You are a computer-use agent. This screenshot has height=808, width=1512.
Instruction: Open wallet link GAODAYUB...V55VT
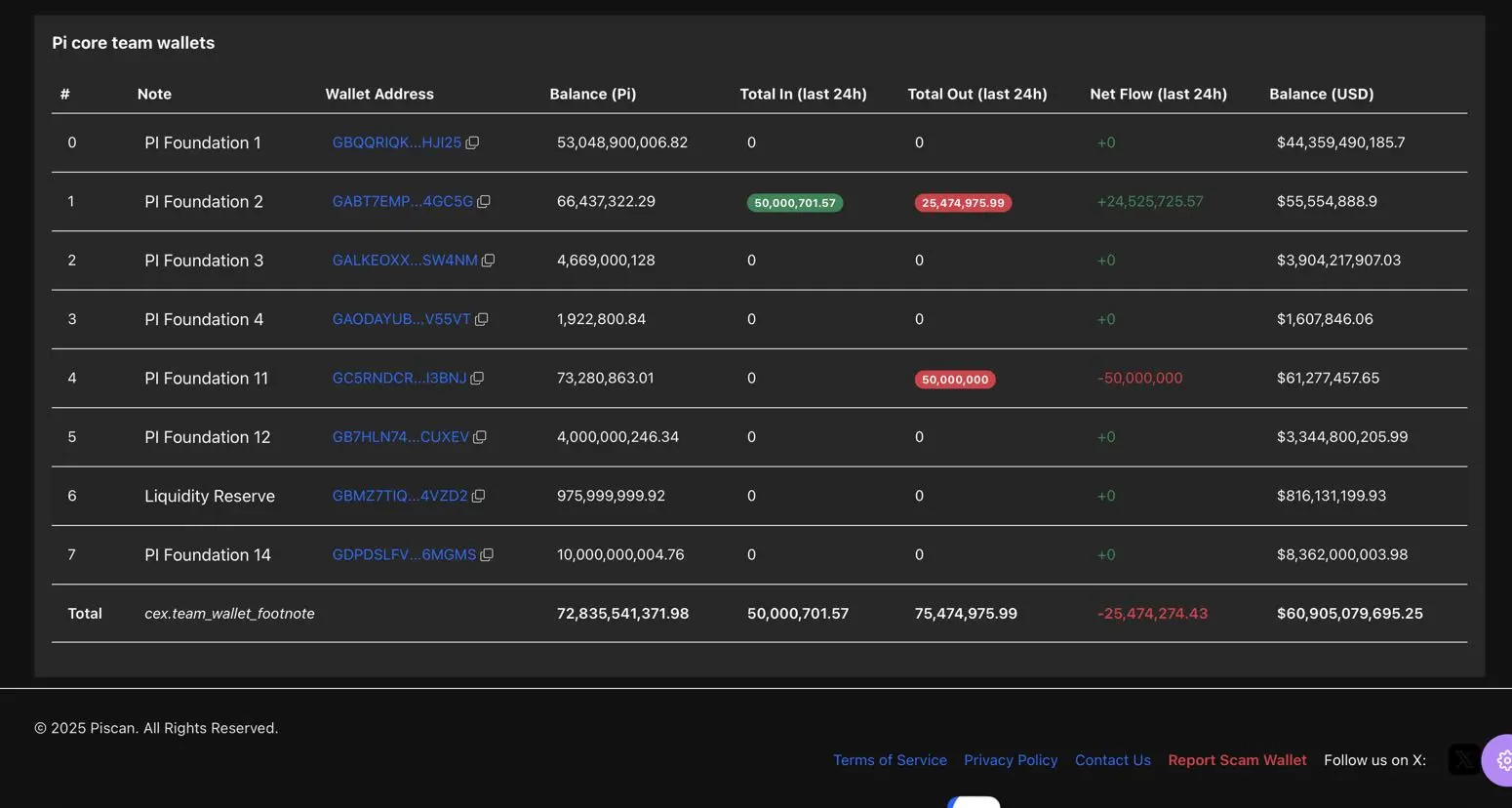tap(401, 319)
